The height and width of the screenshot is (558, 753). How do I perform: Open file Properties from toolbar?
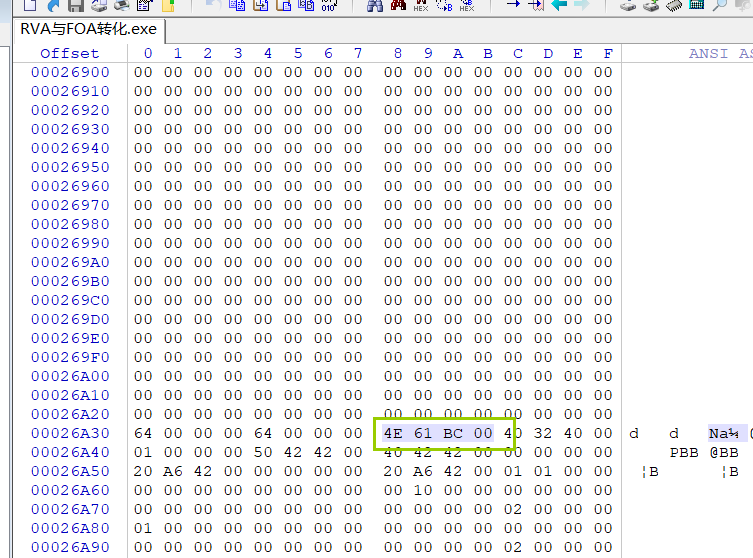(x=145, y=5)
